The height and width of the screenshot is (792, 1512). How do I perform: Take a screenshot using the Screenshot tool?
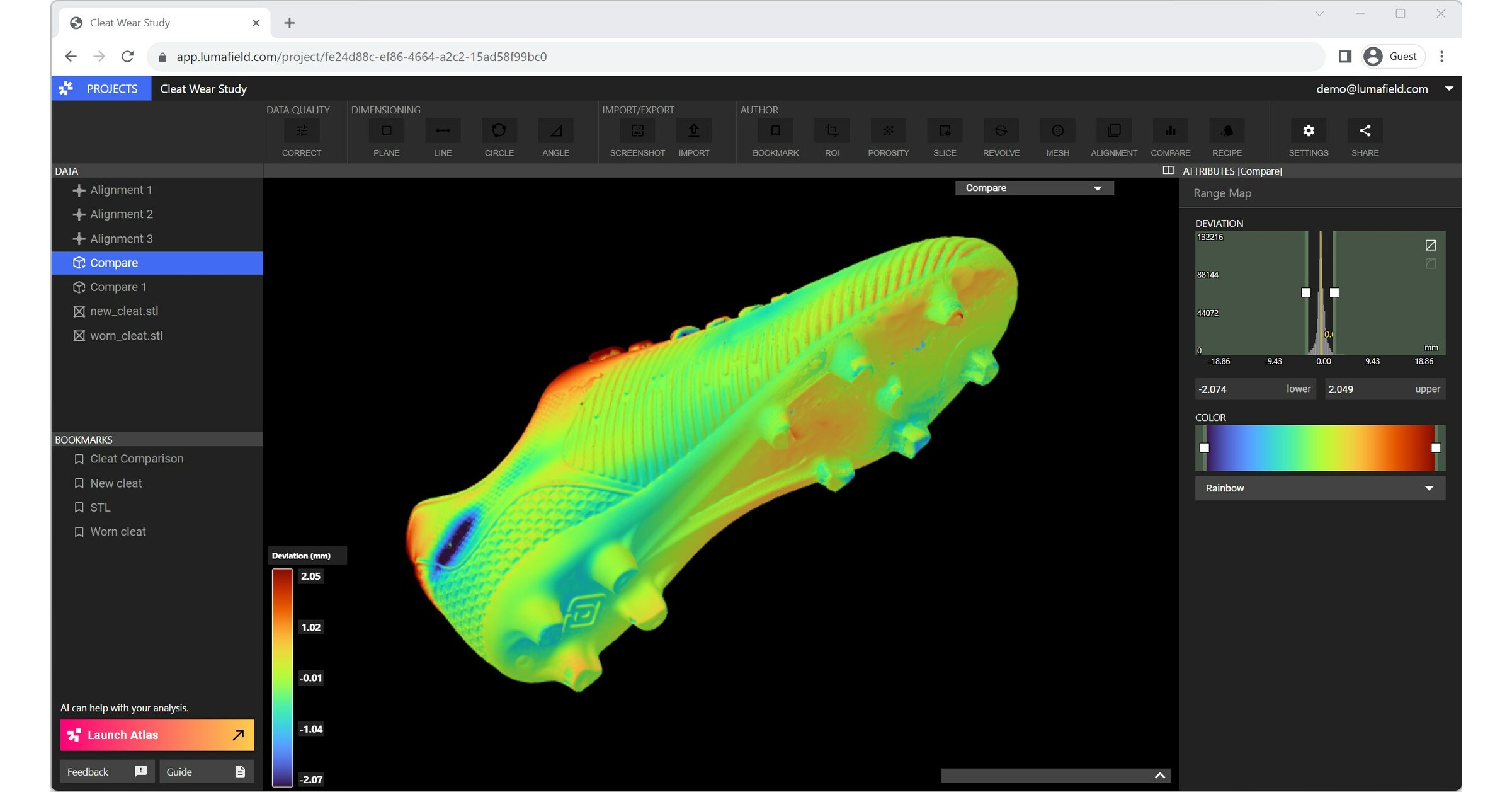click(x=637, y=130)
